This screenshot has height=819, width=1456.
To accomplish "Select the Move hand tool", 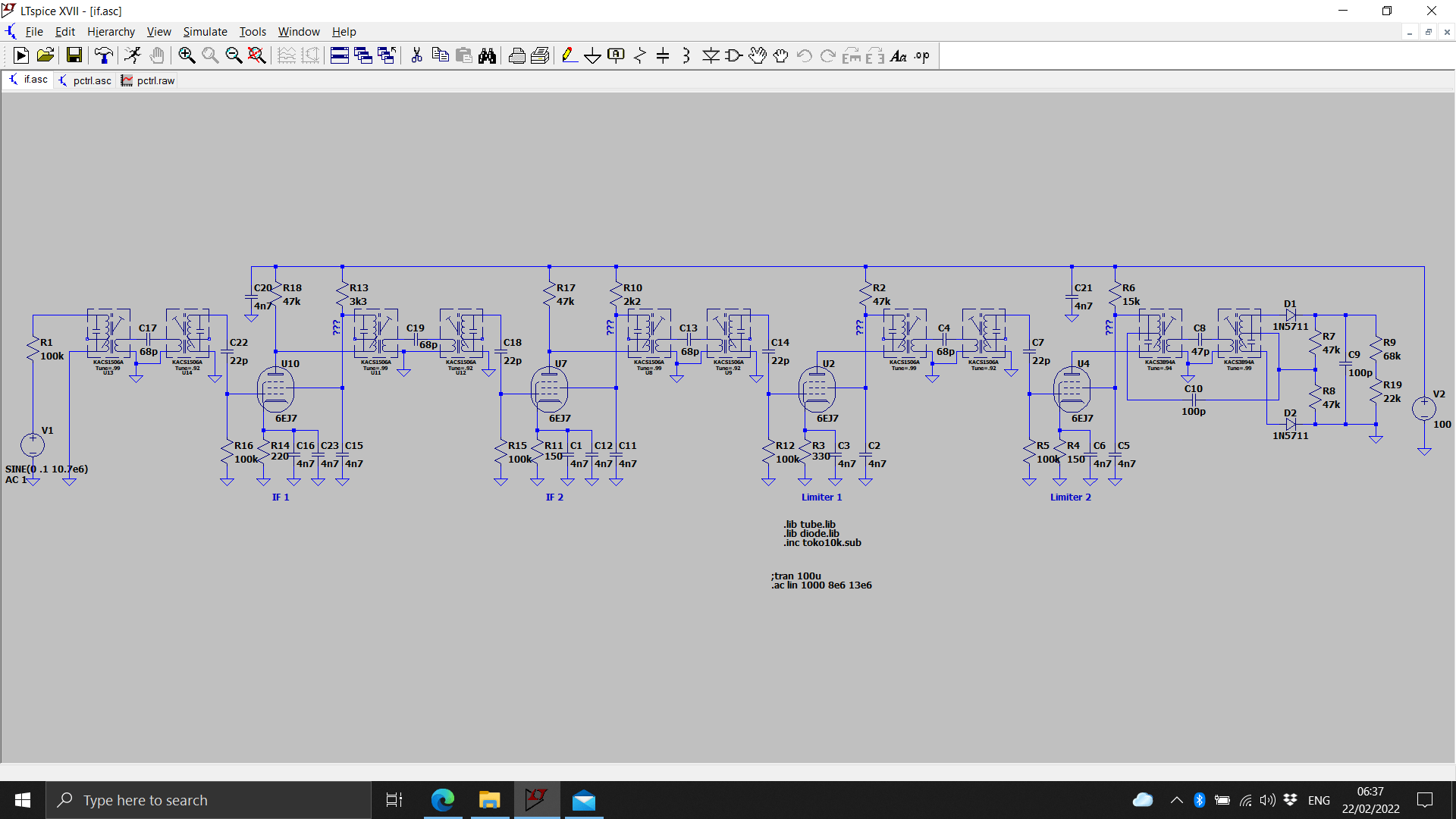I will point(758,55).
